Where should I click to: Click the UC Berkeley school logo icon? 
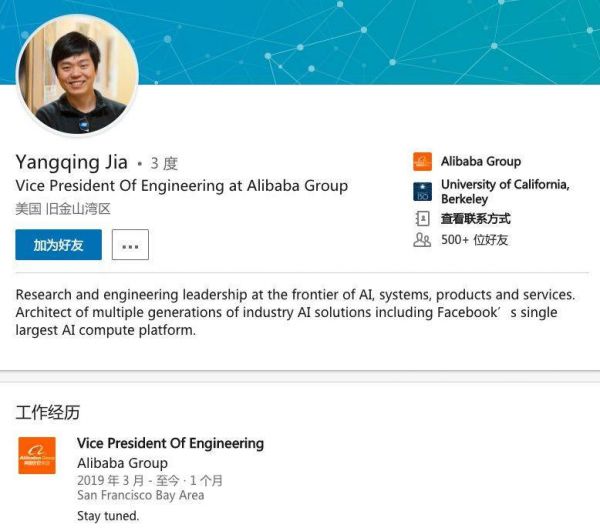pos(422,192)
